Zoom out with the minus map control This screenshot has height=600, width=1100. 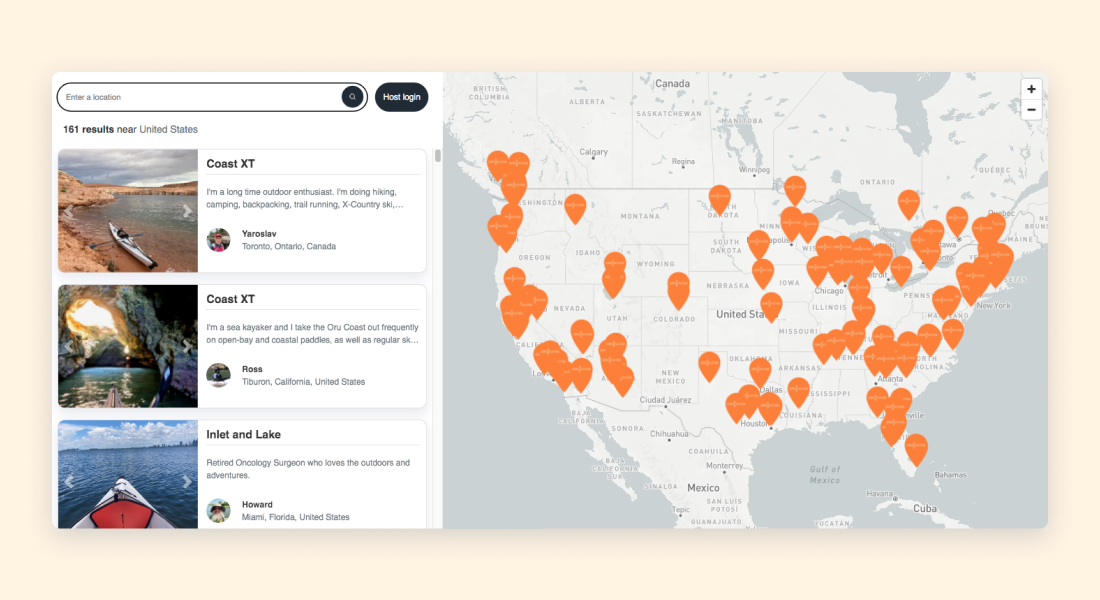coord(1031,109)
